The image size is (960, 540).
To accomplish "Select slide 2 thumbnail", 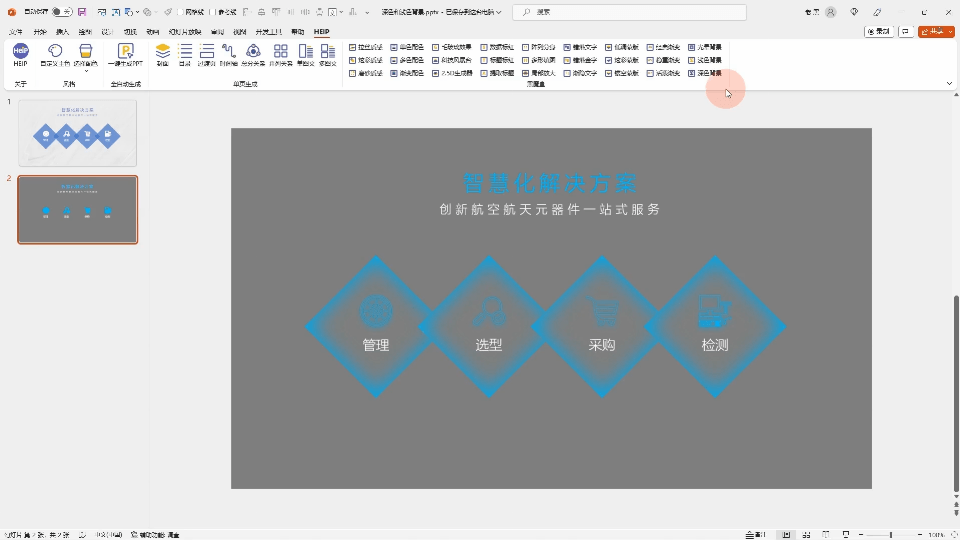I will (78, 209).
